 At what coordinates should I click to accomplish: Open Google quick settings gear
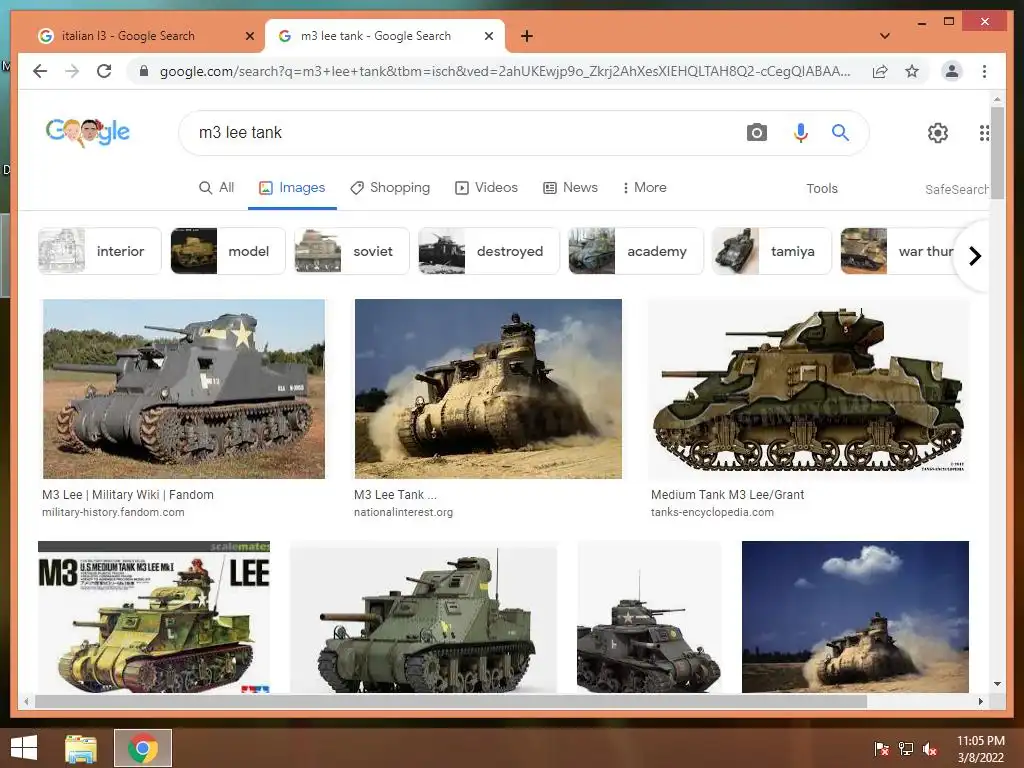938,133
